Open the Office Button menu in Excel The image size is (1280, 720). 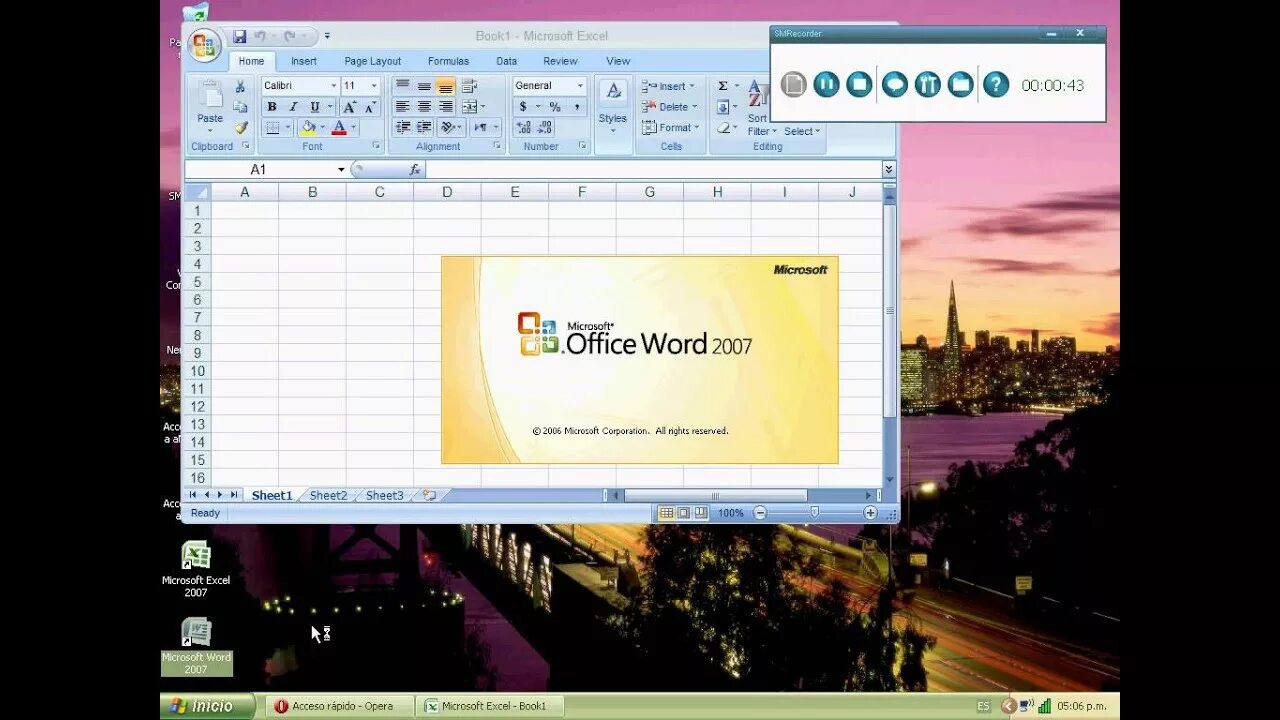[x=204, y=45]
